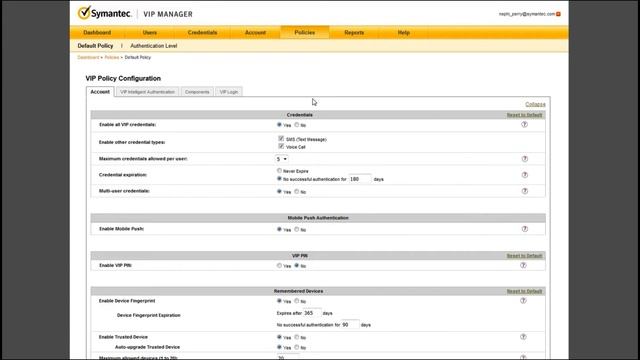Image resolution: width=640 pixels, height=360 pixels.
Task: Select Never Expire credential expiration option
Action: click(279, 171)
